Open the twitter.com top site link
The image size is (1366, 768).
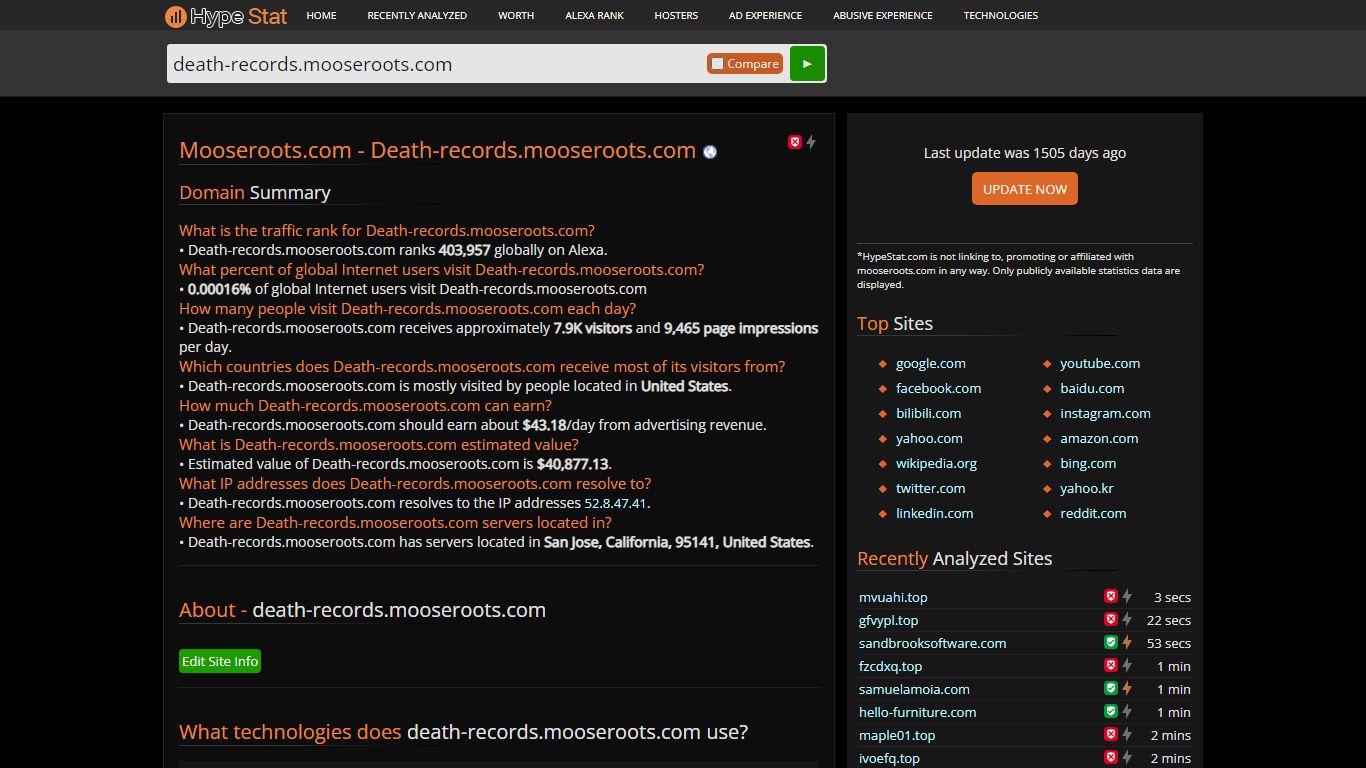931,488
